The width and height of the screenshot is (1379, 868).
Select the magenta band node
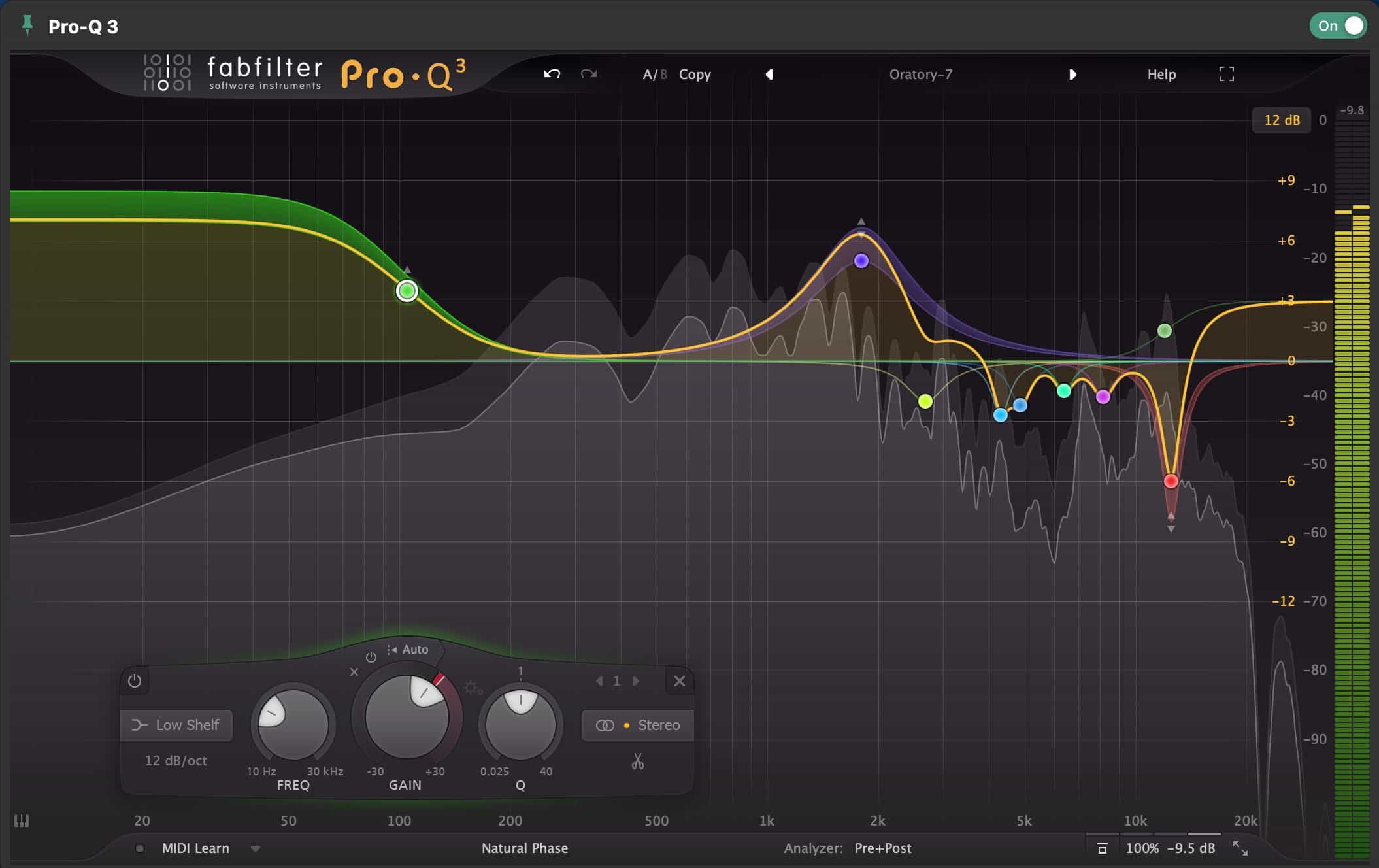1103,397
